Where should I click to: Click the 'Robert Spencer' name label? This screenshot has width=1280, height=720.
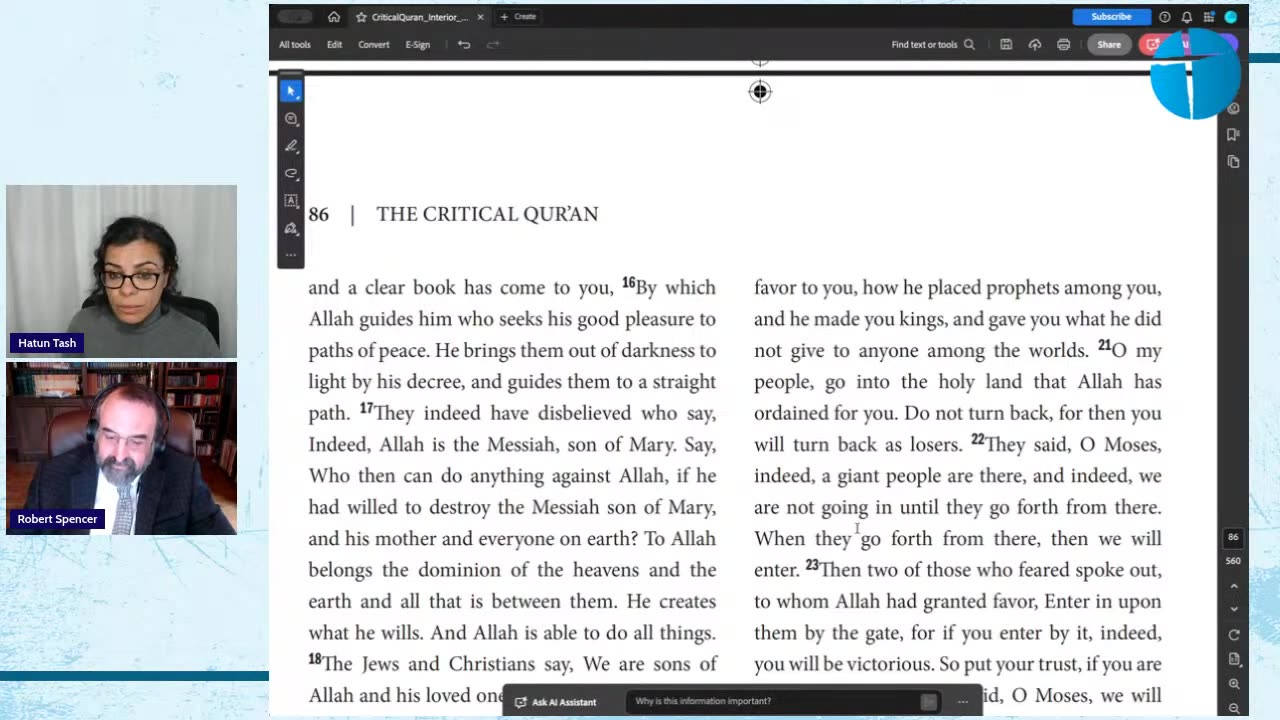click(x=57, y=520)
